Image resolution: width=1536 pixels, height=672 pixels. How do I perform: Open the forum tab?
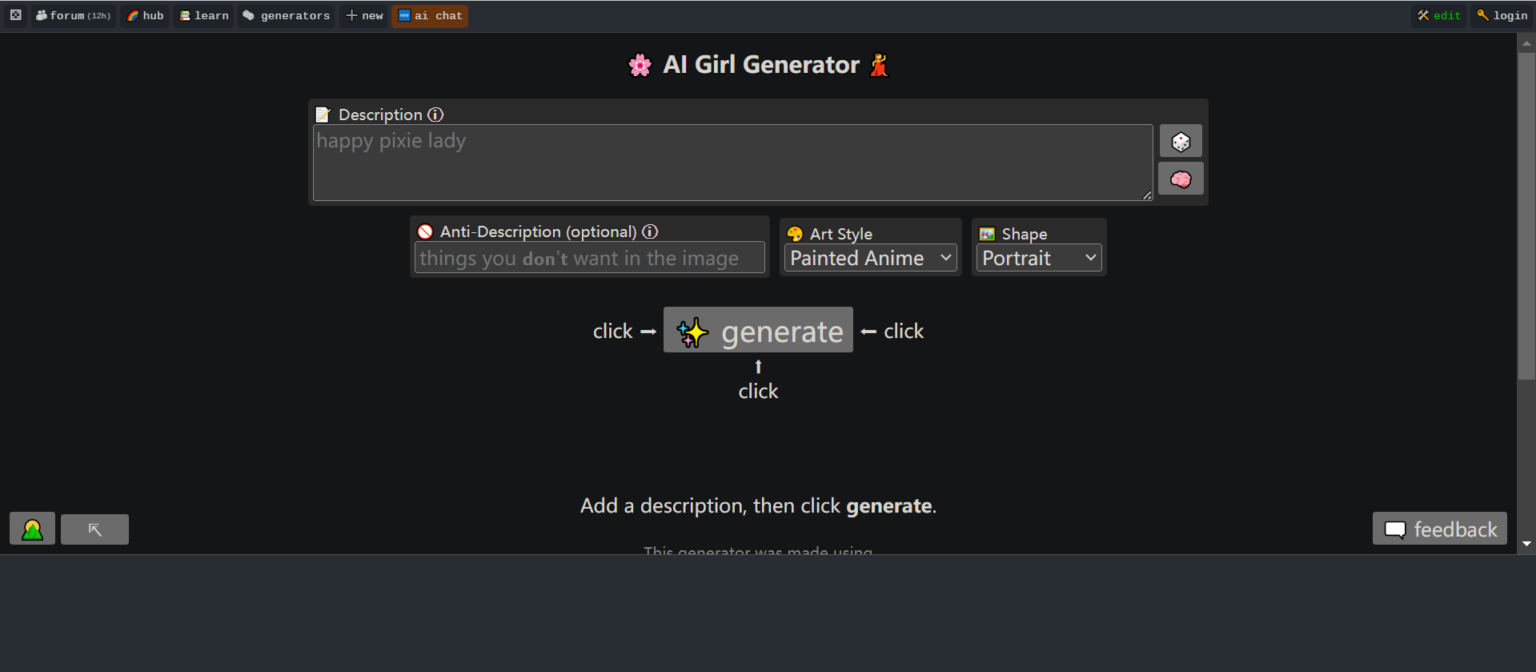pyautogui.click(x=73, y=16)
